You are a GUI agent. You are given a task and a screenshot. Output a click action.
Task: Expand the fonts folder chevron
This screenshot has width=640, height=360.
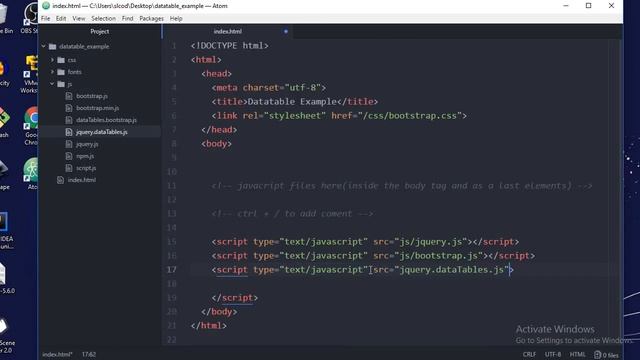[x=52, y=72]
